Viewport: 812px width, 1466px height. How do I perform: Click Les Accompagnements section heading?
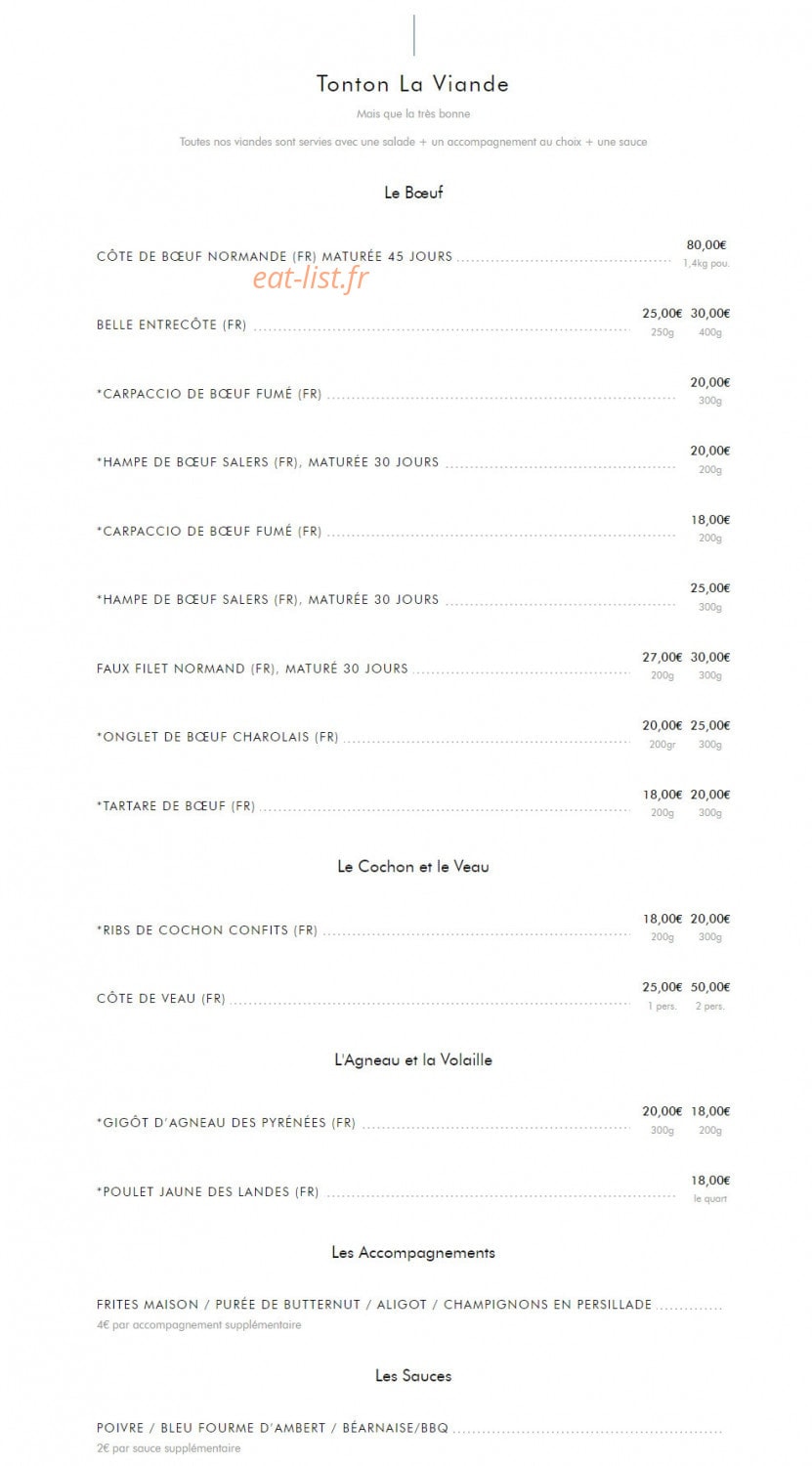pos(413,1253)
